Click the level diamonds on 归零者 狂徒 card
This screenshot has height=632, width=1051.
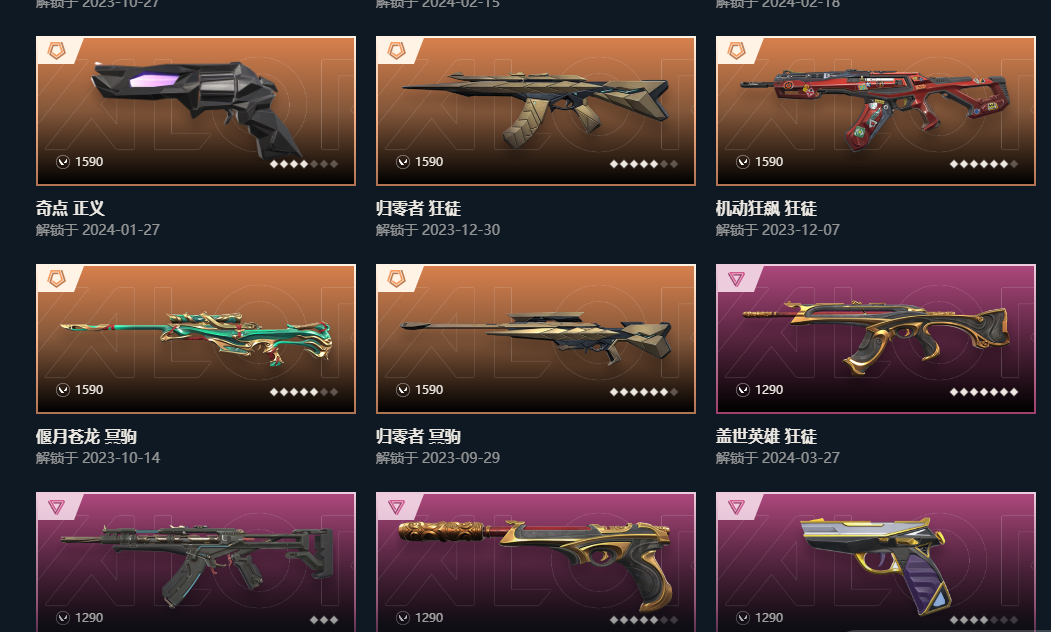[643, 164]
